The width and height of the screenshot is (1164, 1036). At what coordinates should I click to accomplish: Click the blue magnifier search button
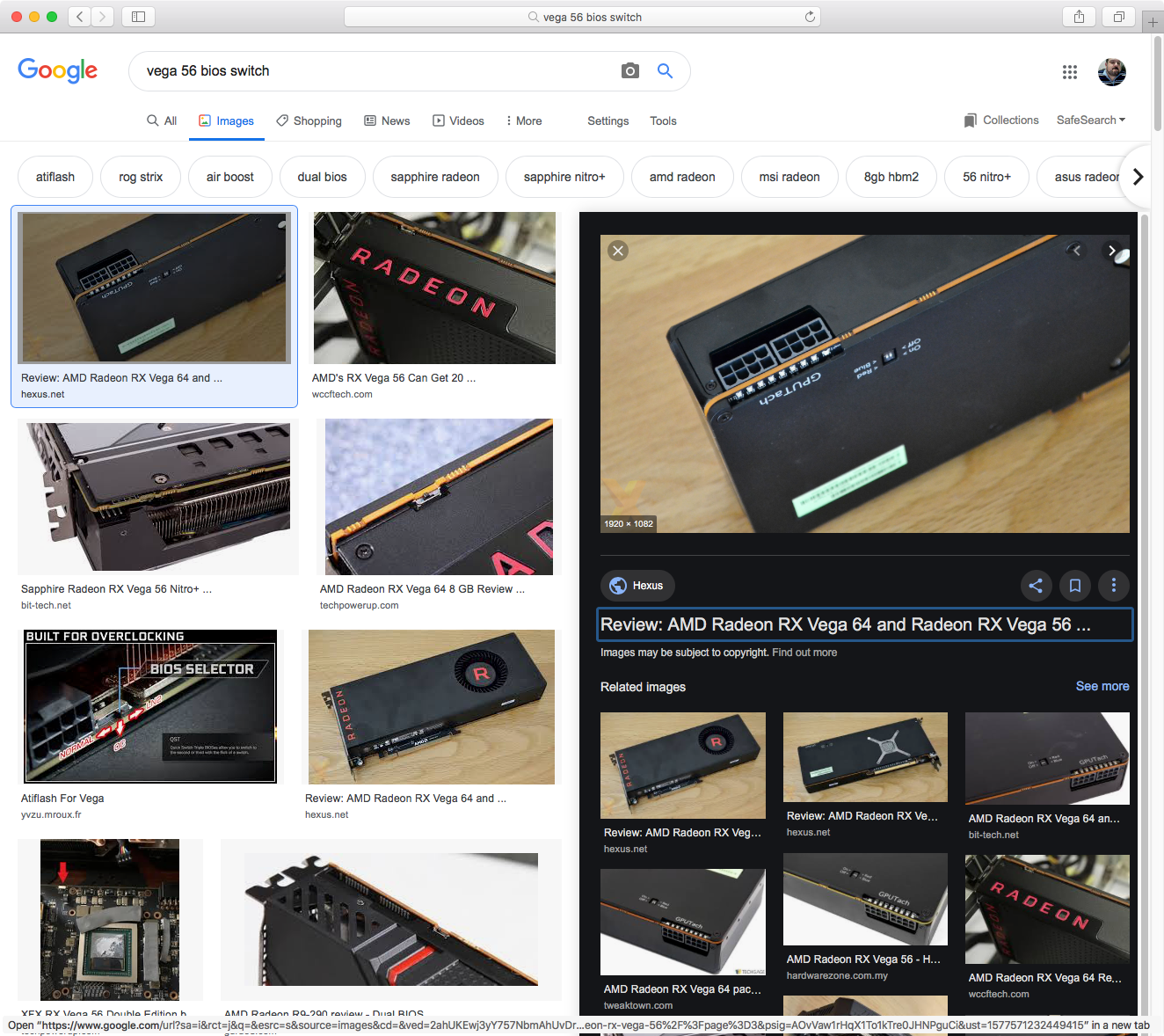pyautogui.click(x=666, y=71)
